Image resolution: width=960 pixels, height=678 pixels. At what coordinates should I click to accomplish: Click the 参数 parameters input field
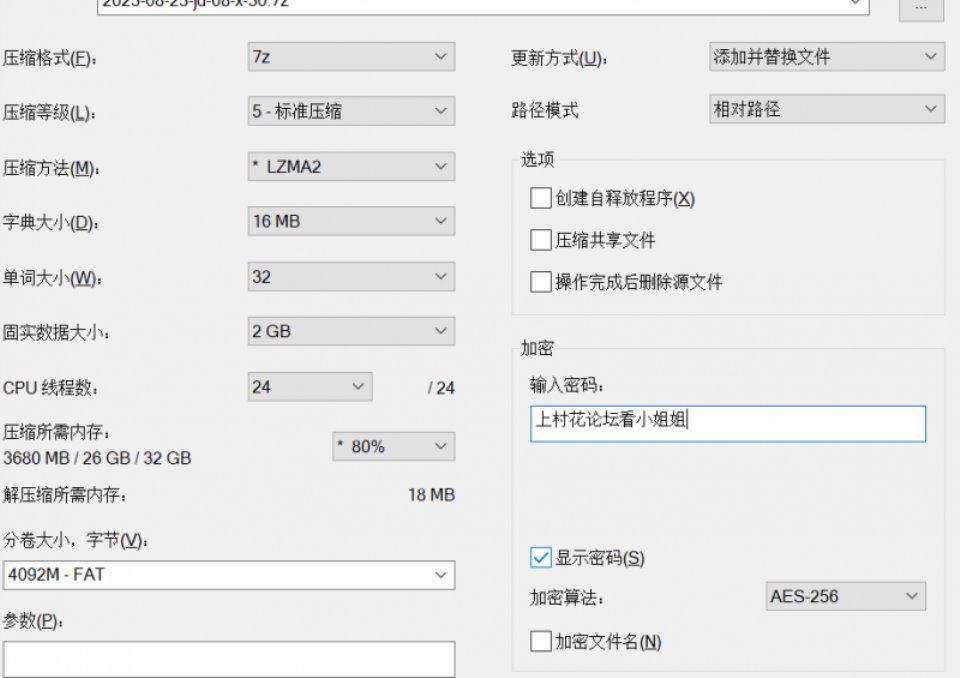click(229, 659)
